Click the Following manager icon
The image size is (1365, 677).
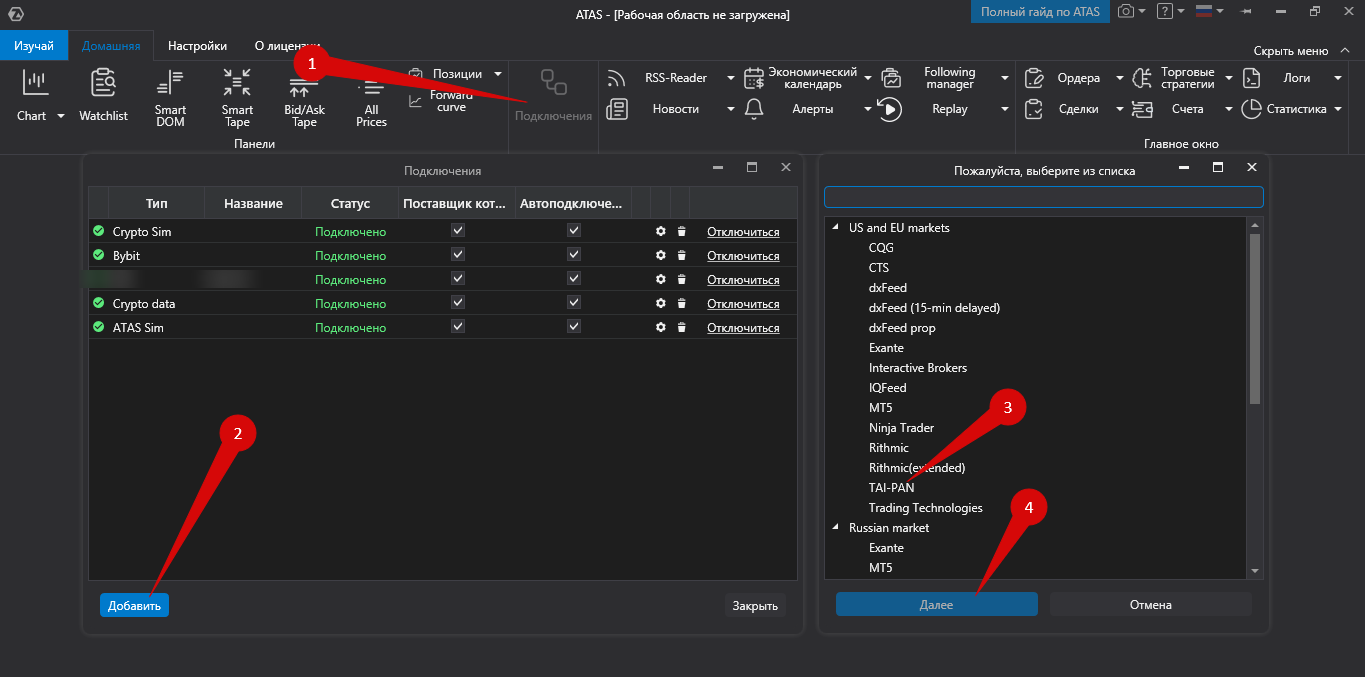[891, 78]
